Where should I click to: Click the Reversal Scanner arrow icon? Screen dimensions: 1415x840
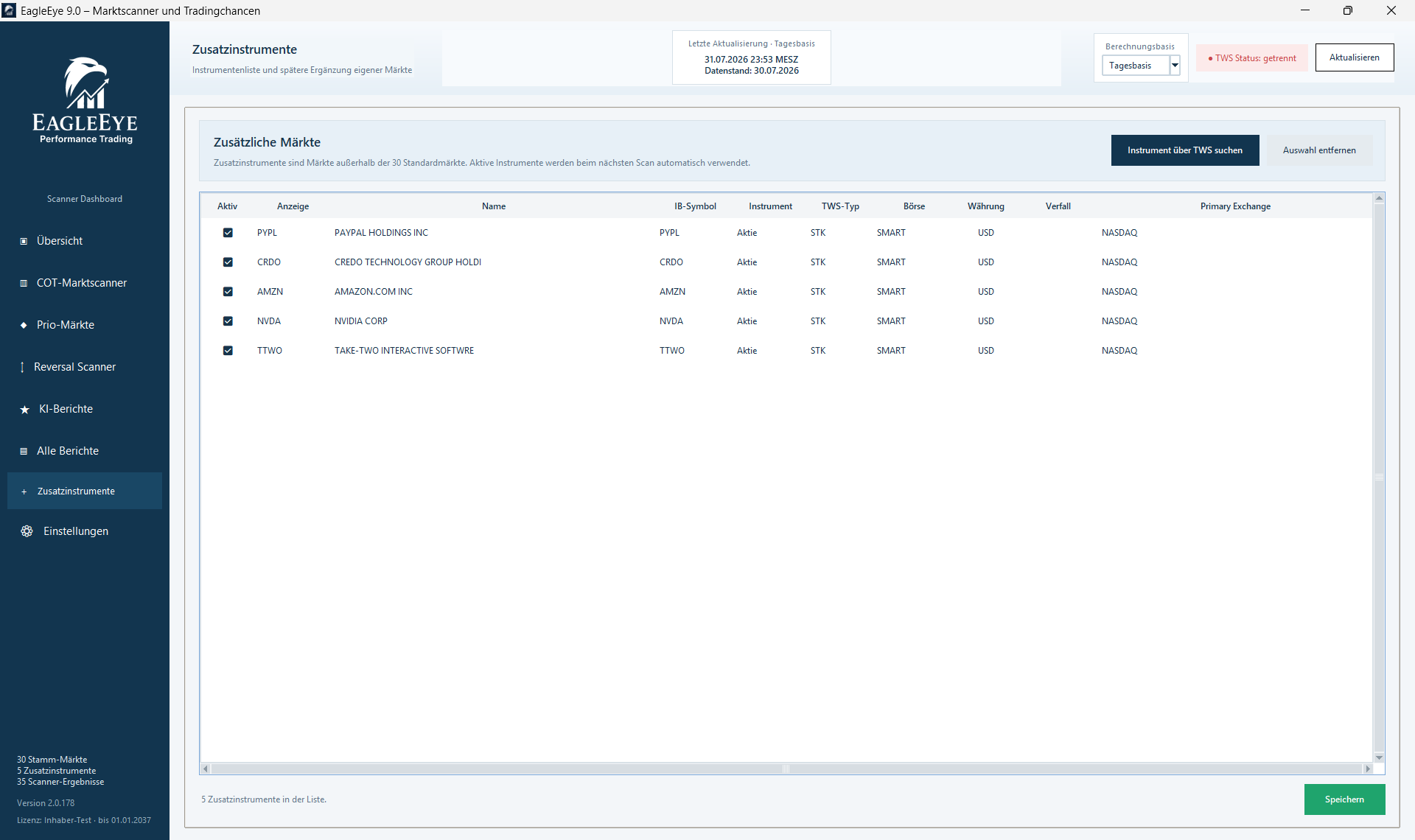tap(22, 367)
